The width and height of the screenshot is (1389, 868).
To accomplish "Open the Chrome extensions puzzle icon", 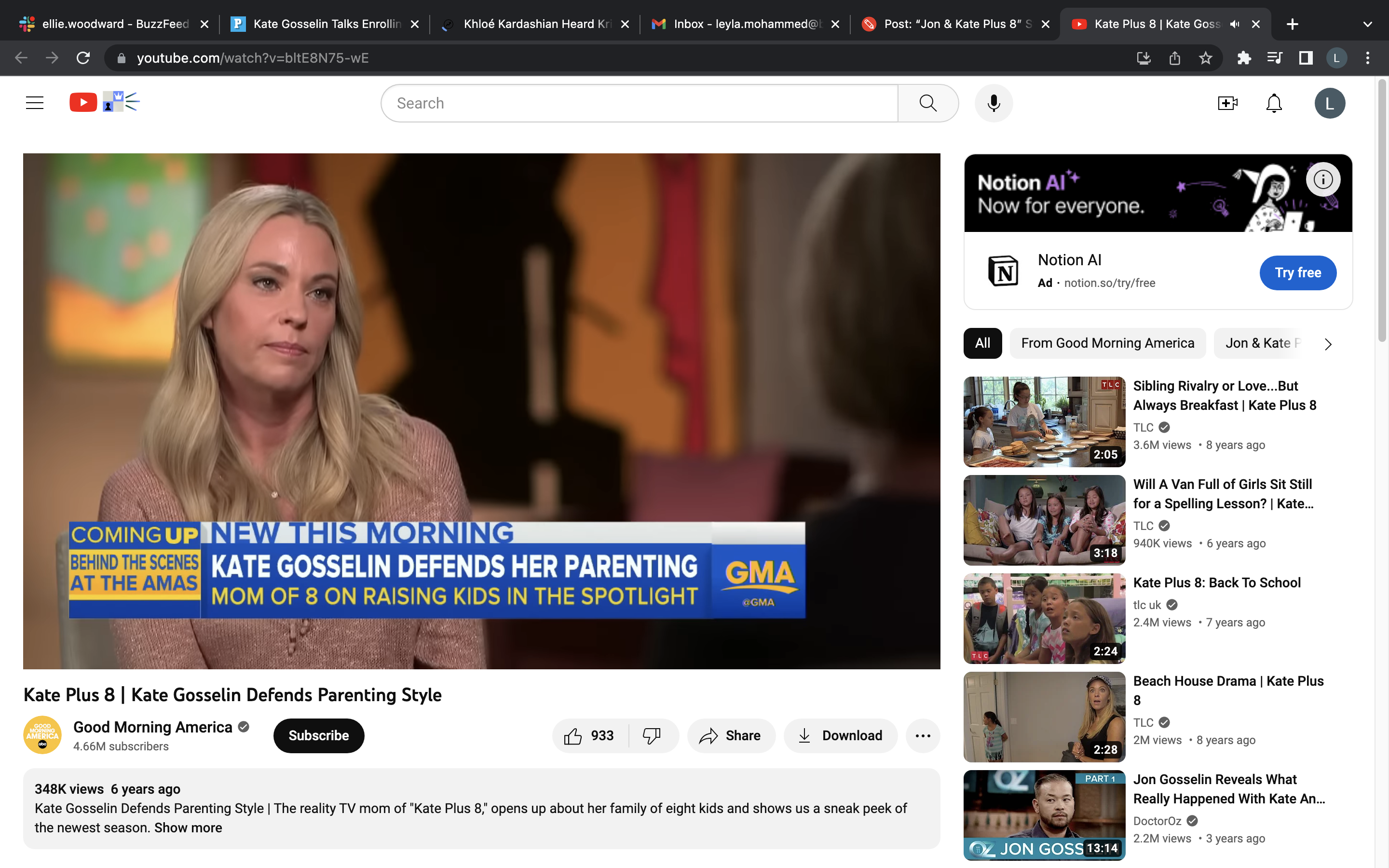I will [x=1244, y=58].
